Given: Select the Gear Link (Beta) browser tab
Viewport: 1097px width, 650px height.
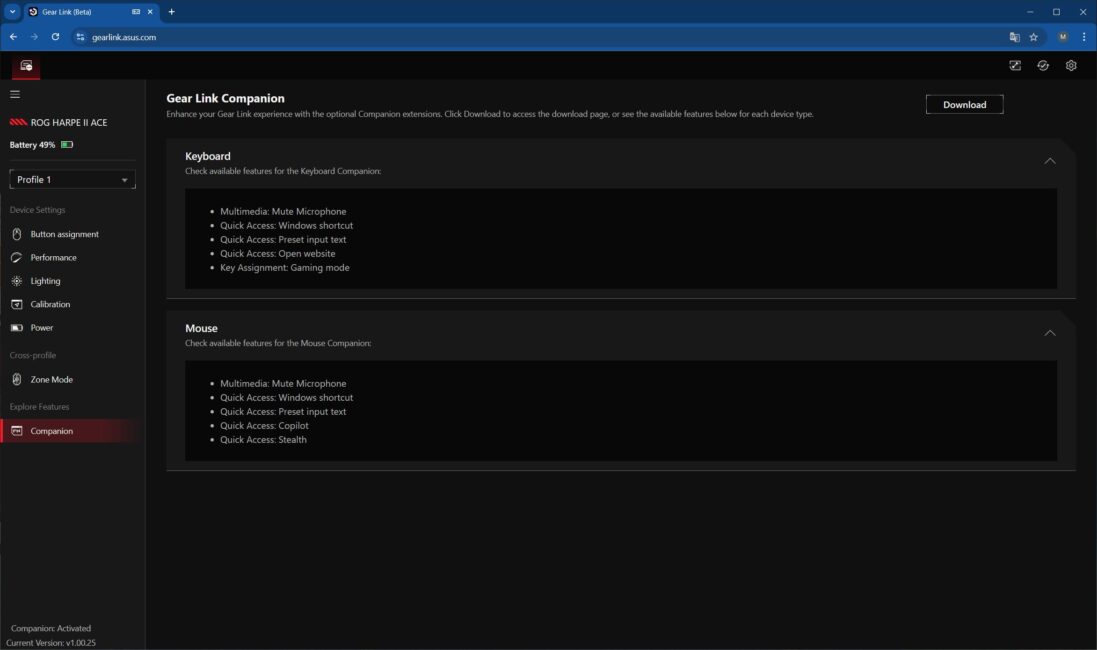Looking at the screenshot, I should [x=91, y=12].
